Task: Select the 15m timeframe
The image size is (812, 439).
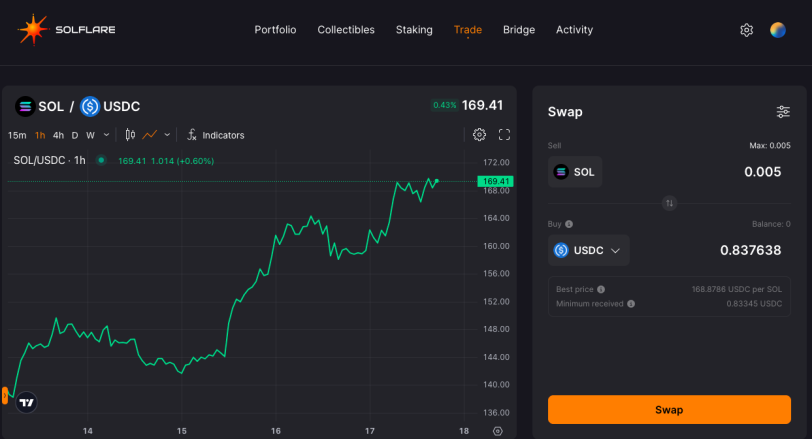Action: coord(17,135)
